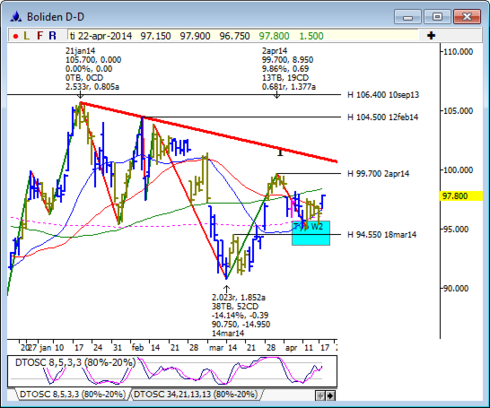The image size is (490, 408).
Task: Click the mar date axis label
Action: pos(216,348)
